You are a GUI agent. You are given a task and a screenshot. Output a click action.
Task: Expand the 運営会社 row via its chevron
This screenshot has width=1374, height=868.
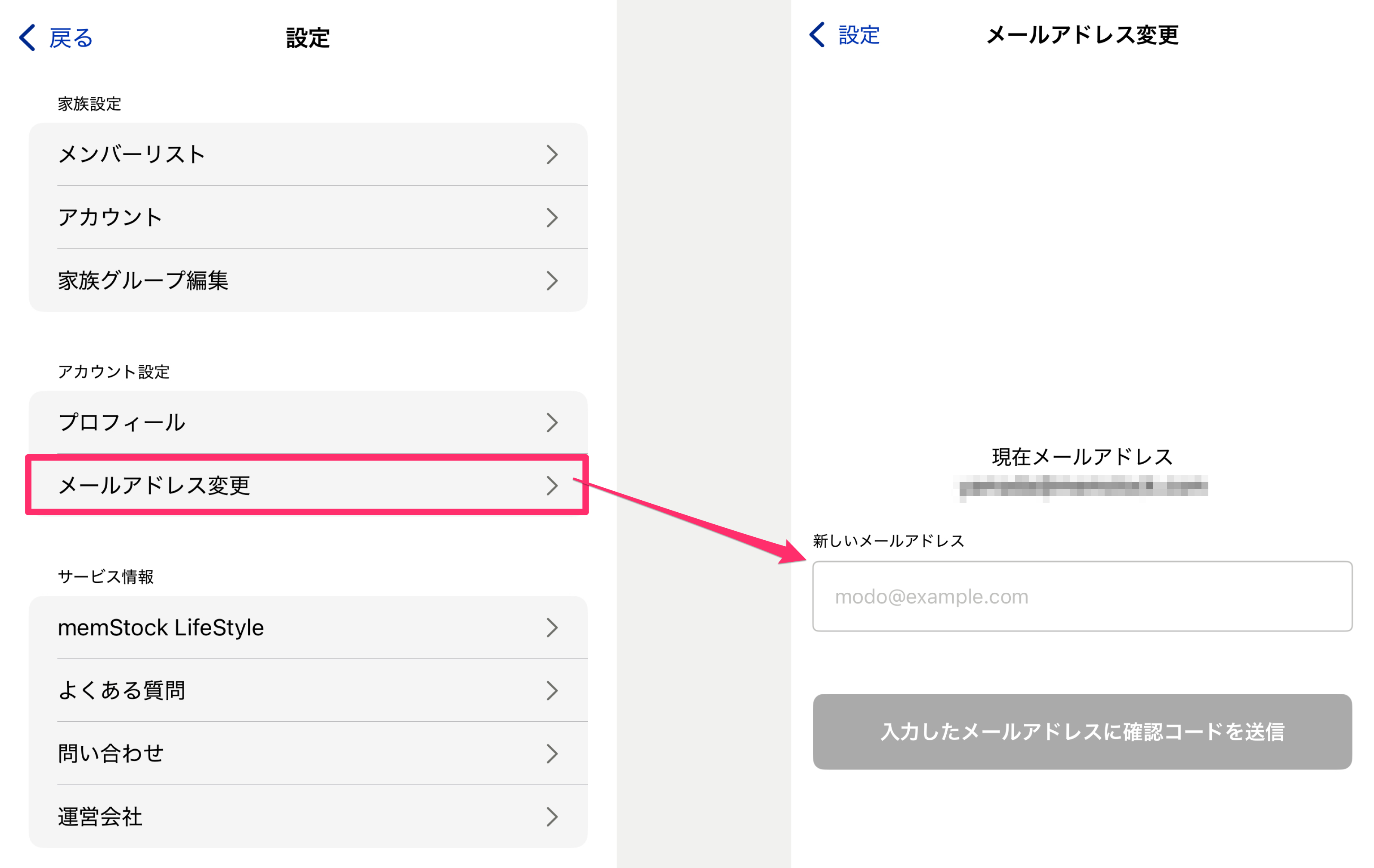tap(551, 817)
